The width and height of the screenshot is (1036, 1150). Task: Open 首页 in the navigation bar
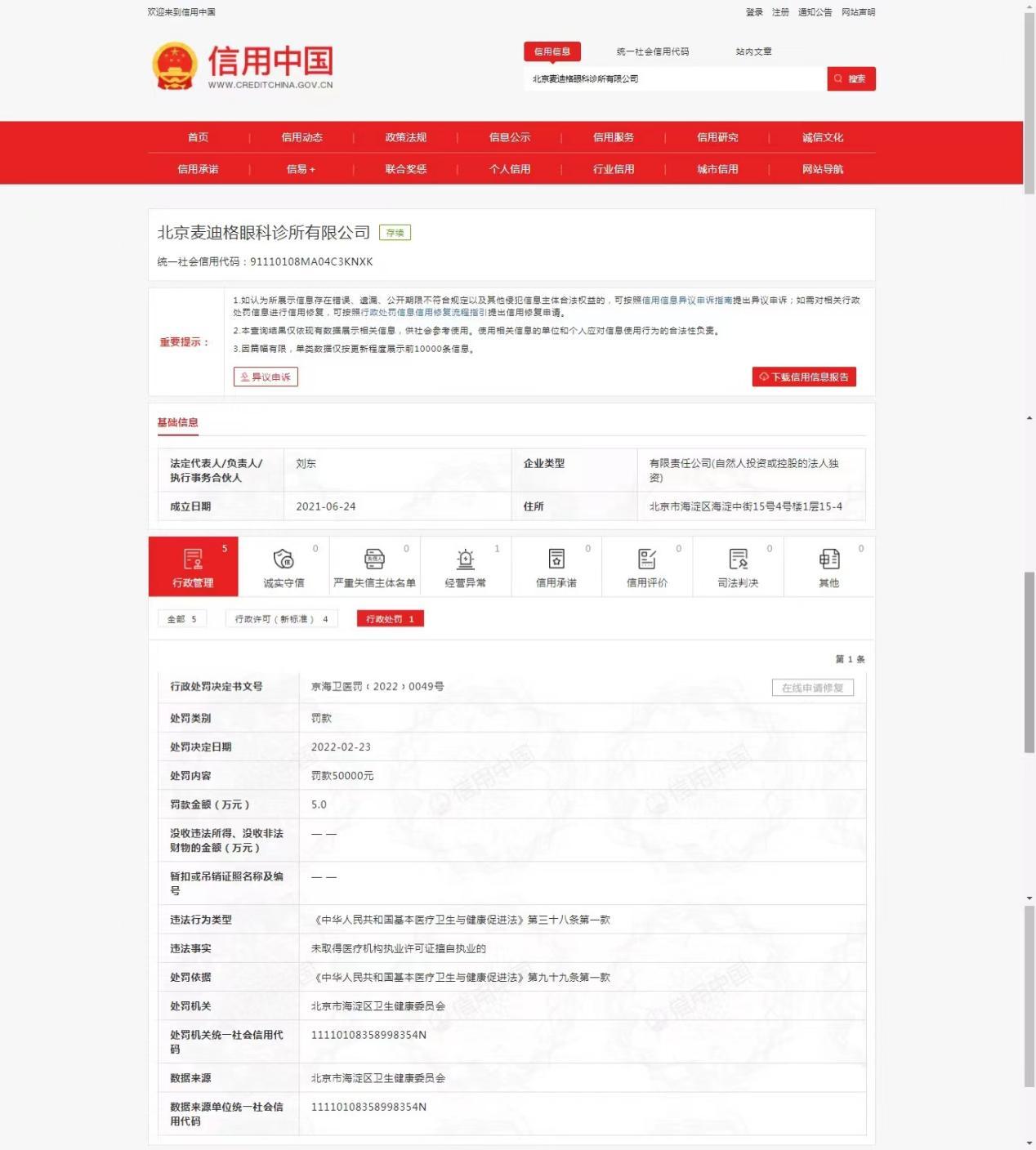coord(198,137)
